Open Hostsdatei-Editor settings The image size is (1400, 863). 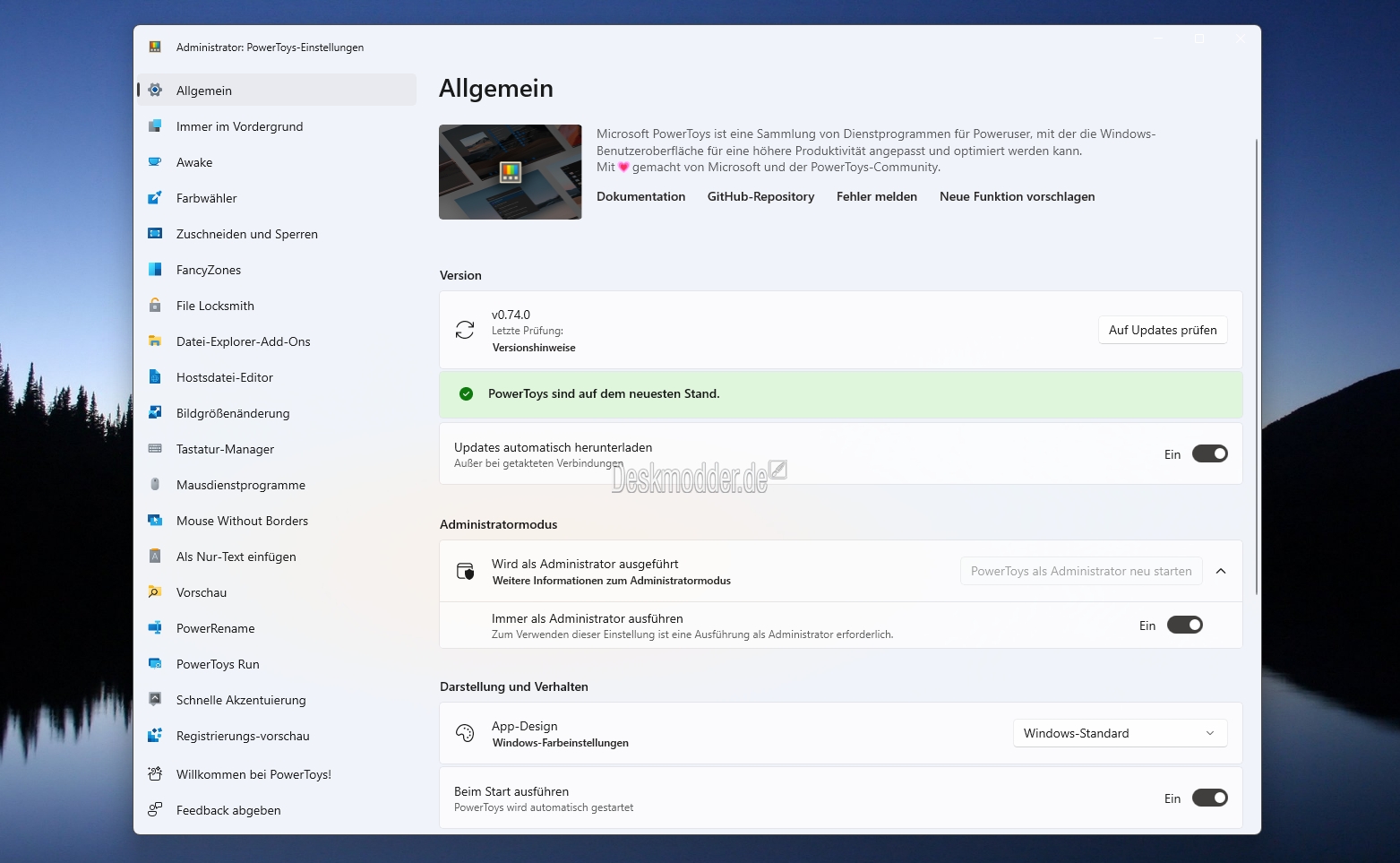(x=277, y=377)
